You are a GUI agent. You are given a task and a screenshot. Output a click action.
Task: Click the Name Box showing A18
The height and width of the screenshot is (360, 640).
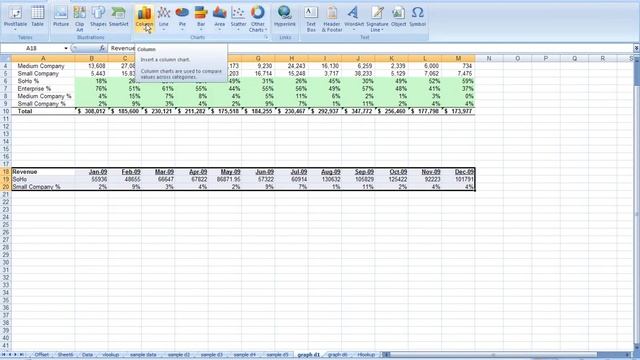31,48
